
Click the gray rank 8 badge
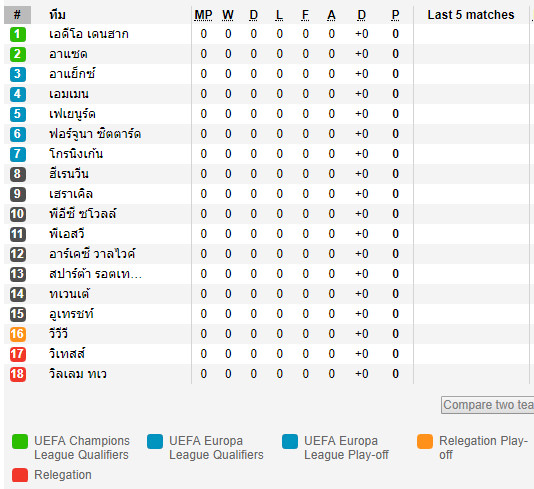click(x=18, y=174)
